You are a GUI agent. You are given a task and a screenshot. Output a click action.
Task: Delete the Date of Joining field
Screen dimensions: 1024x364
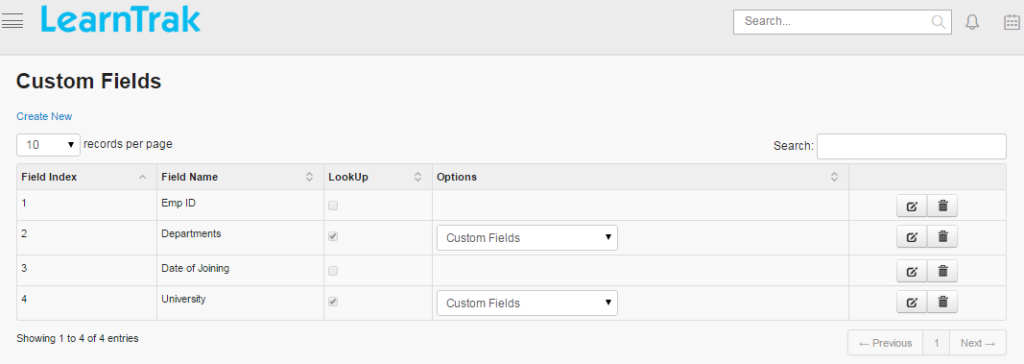[942, 271]
